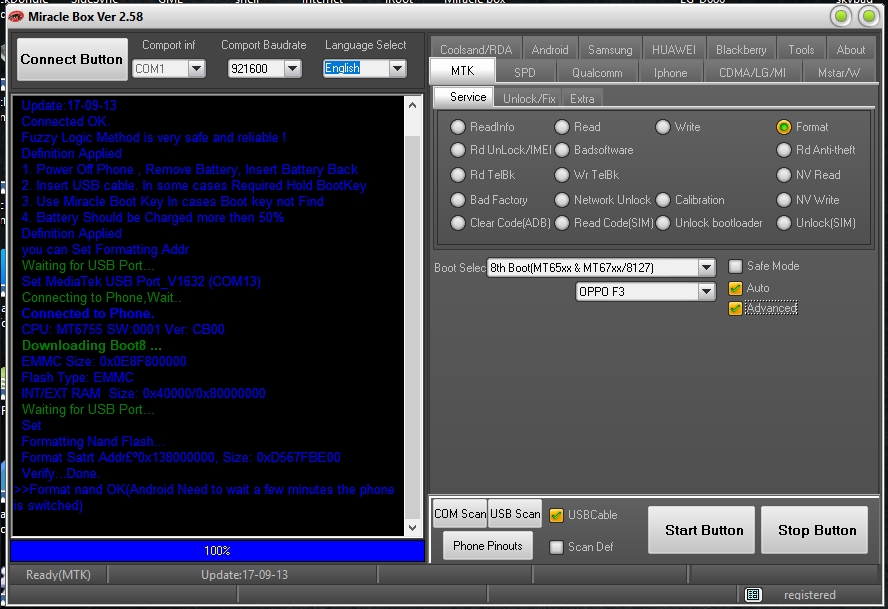Open the Mstar/W tab

(839, 73)
